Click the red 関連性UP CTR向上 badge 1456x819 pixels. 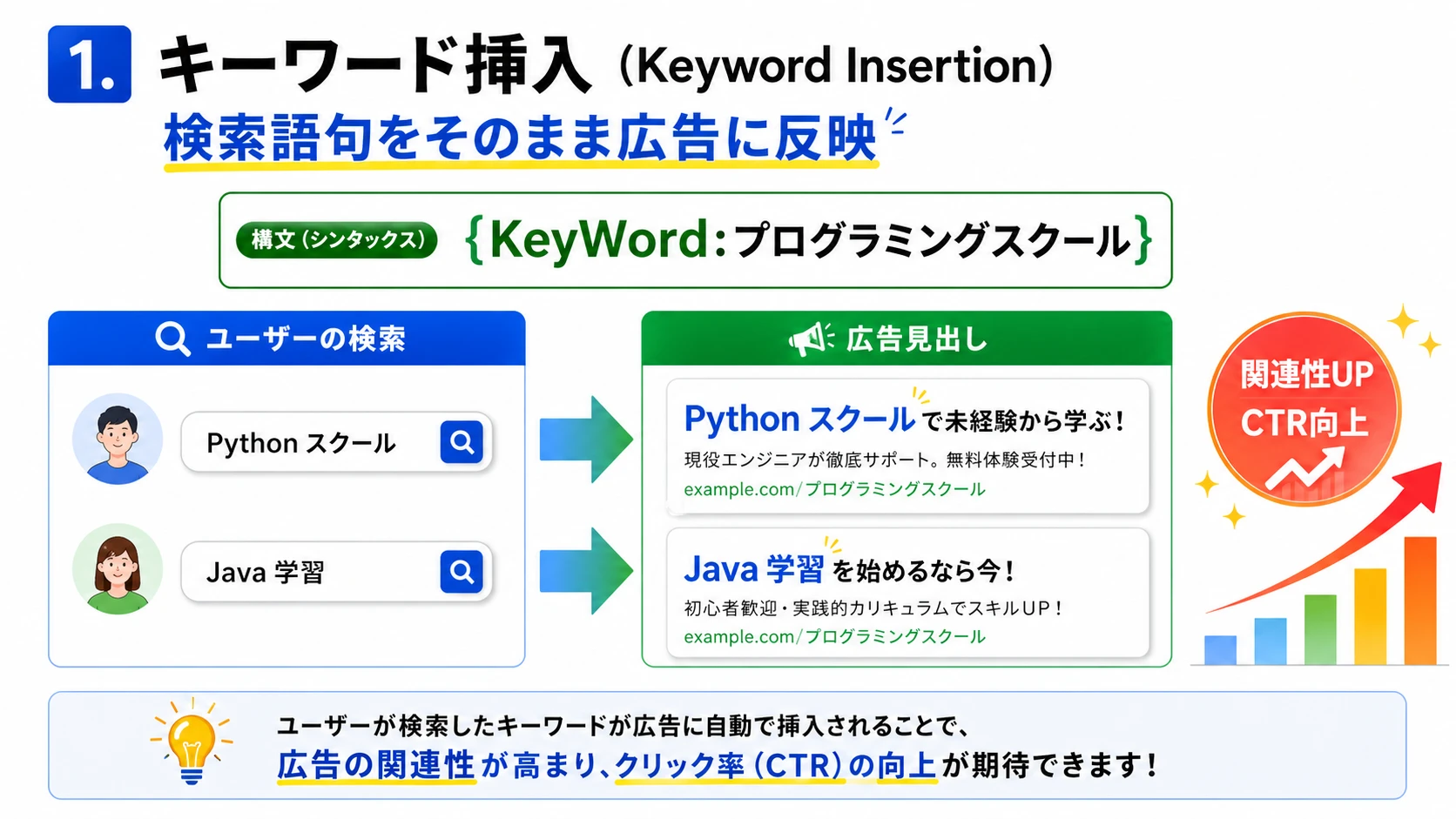[1304, 409]
